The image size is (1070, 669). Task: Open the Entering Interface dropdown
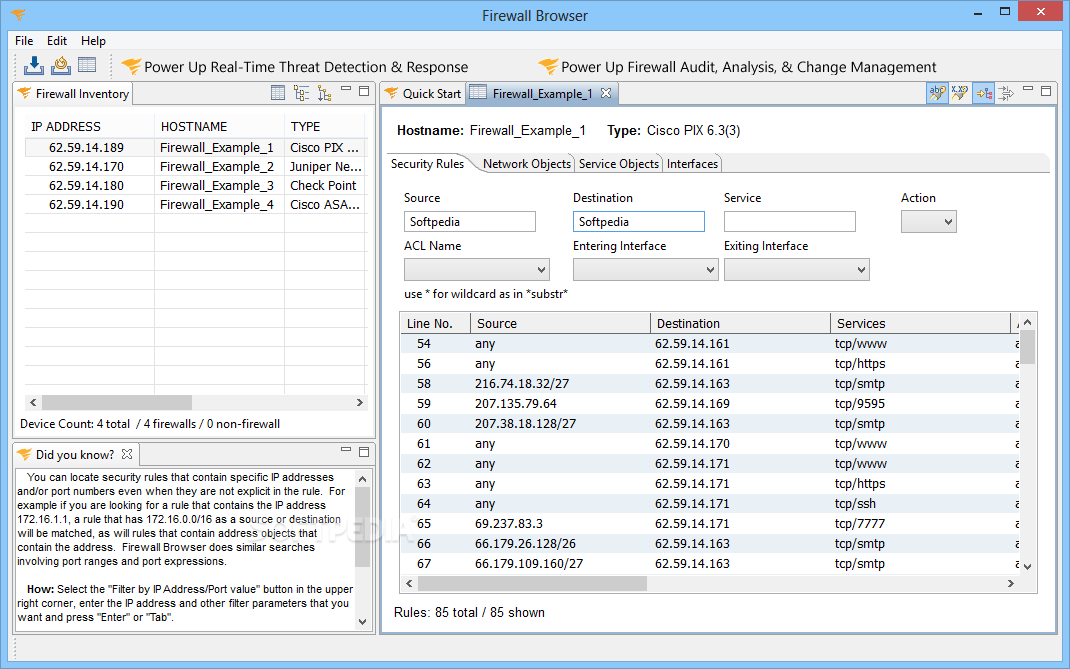(645, 269)
